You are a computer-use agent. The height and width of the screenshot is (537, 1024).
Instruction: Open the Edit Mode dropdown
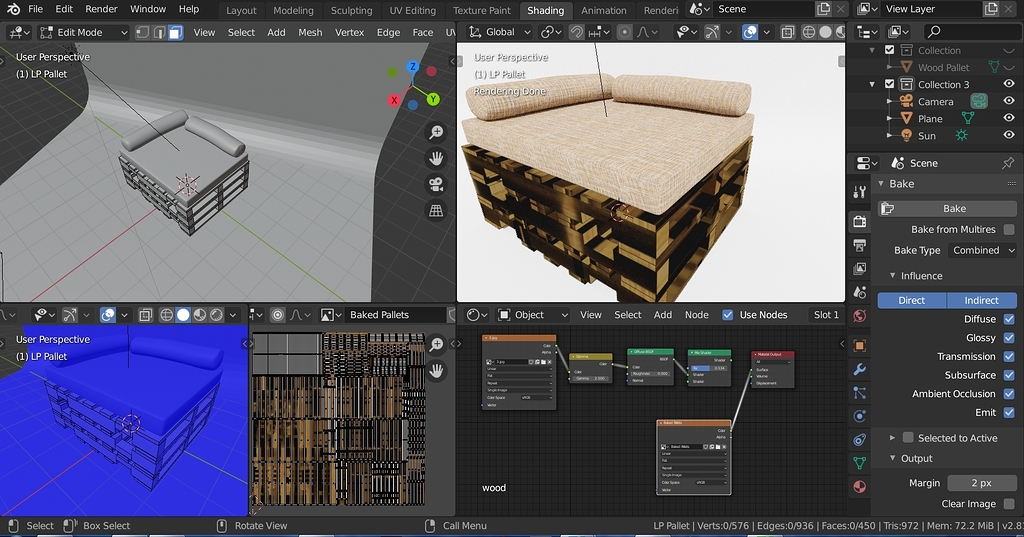[x=83, y=32]
